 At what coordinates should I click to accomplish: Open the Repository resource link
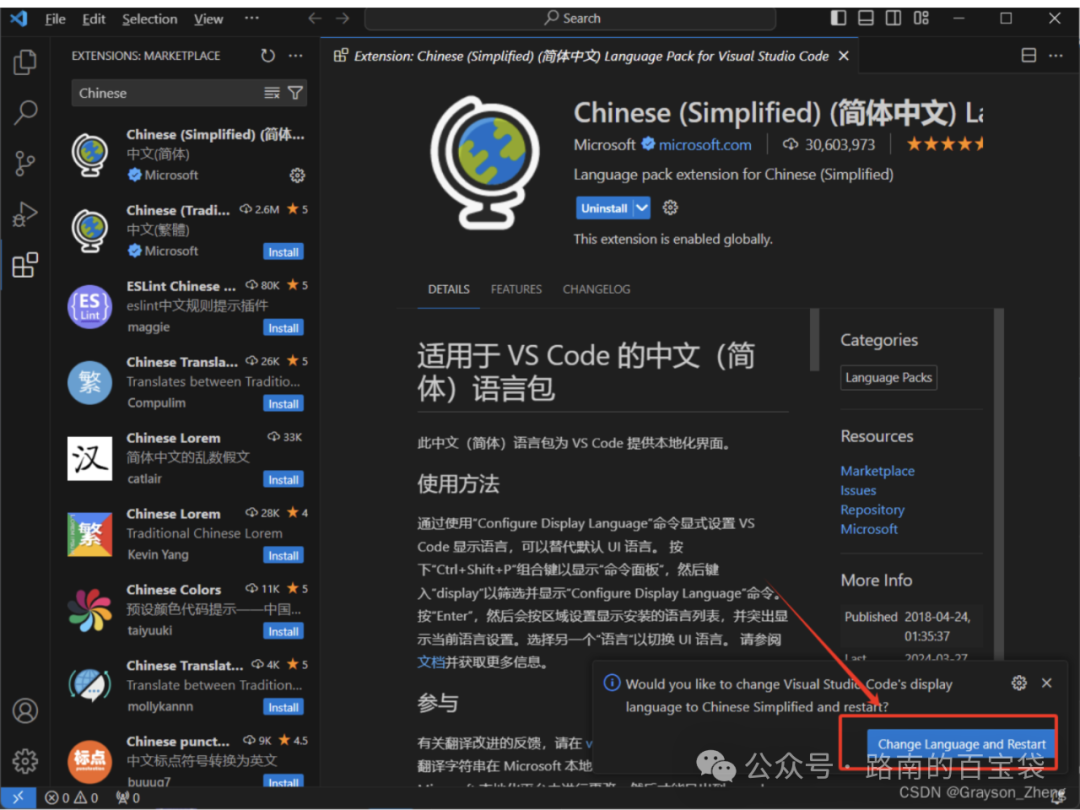tap(872, 510)
